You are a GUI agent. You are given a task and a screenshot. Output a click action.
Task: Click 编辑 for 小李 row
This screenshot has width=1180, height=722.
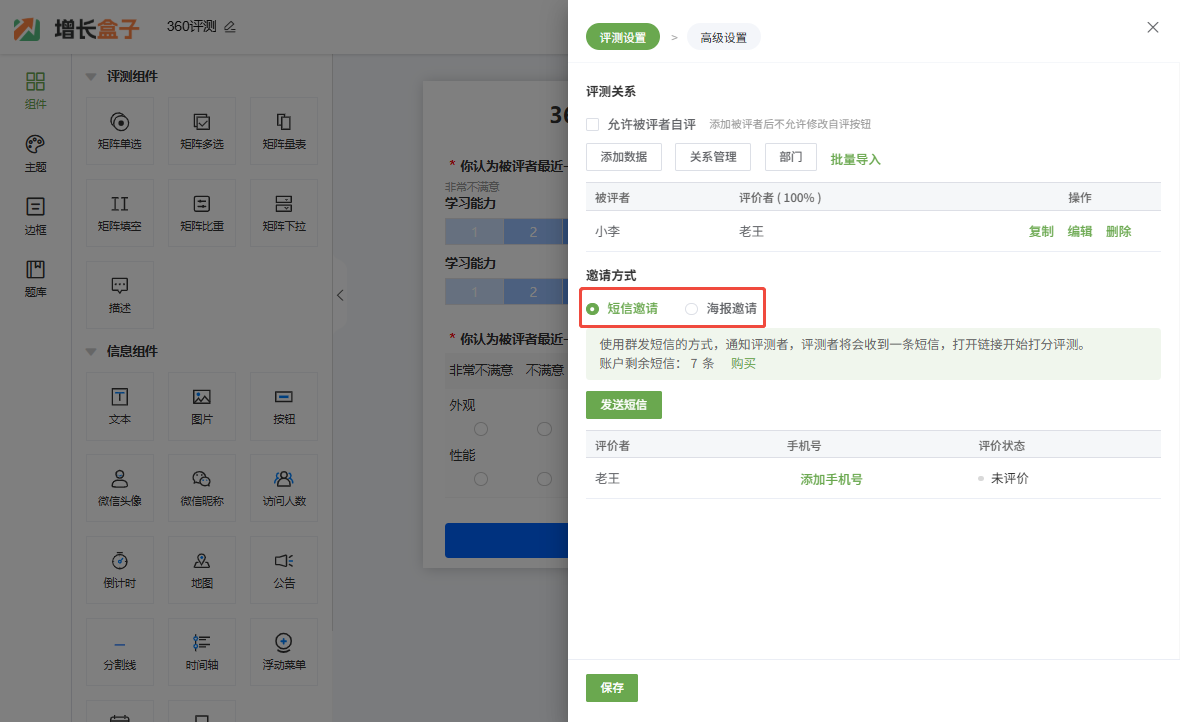tap(1079, 231)
